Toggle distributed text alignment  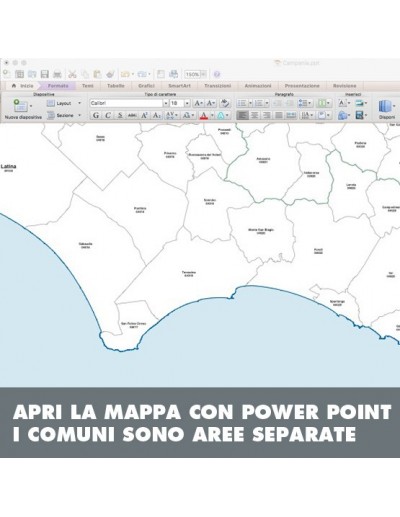click(x=291, y=115)
